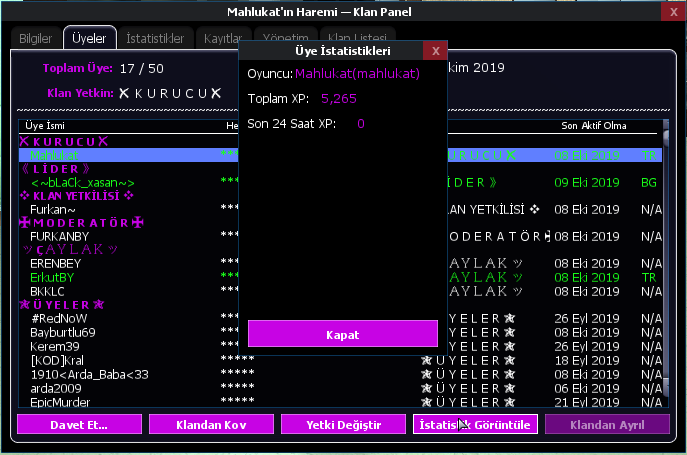Click the ÇAYLAK group header

pyautogui.click(x=70, y=249)
